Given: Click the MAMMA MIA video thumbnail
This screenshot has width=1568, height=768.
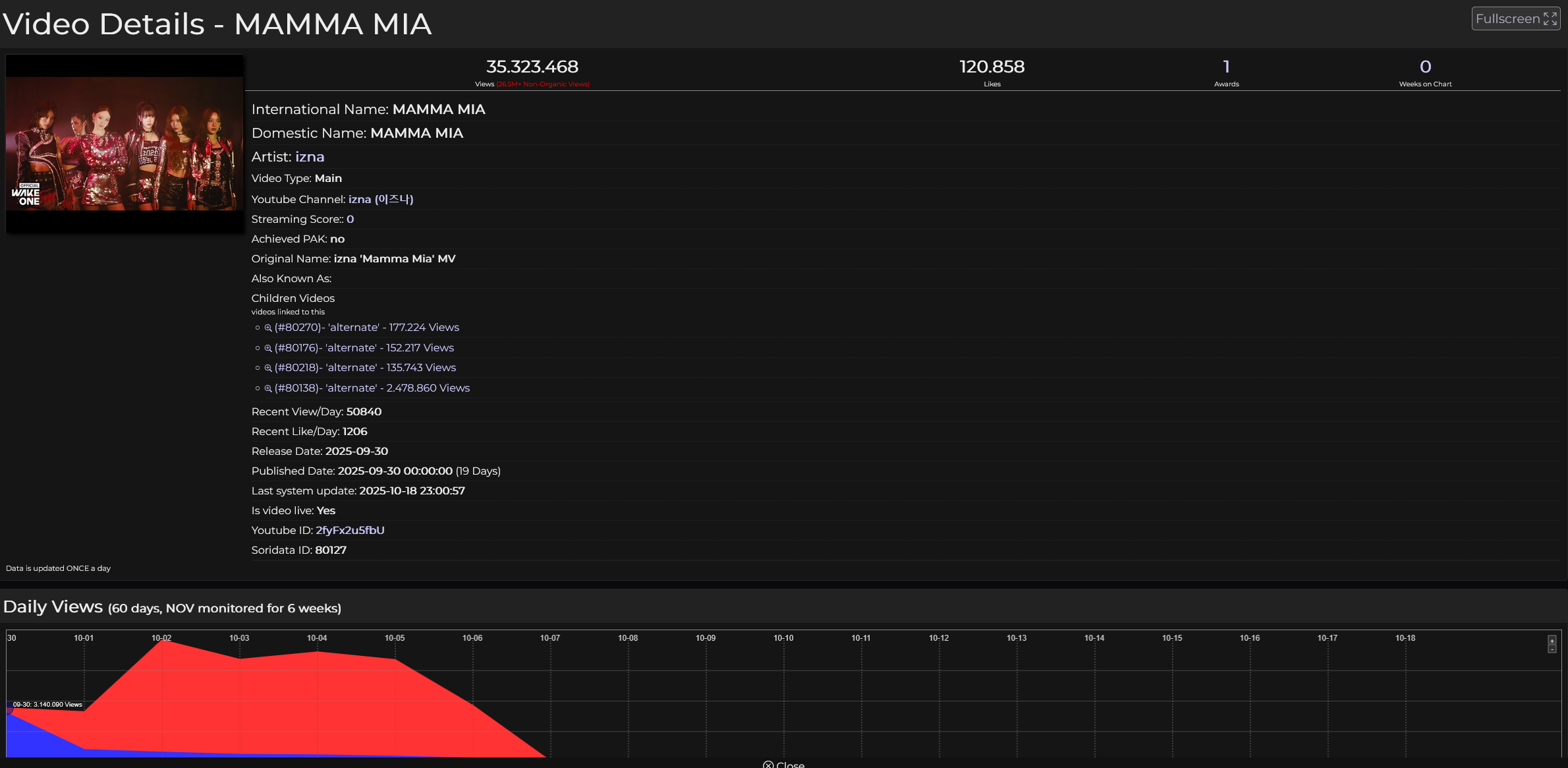Looking at the screenshot, I should 125,144.
